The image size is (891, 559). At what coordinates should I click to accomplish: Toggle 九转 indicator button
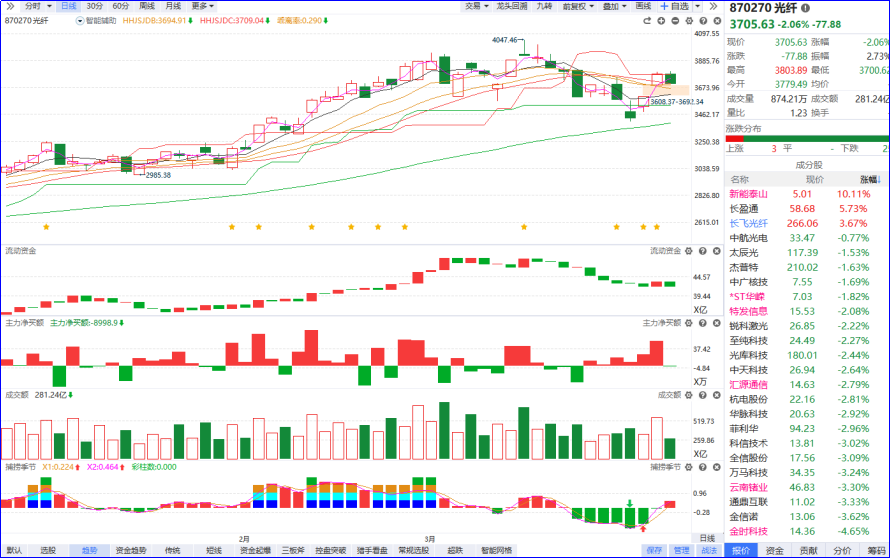[544, 6]
